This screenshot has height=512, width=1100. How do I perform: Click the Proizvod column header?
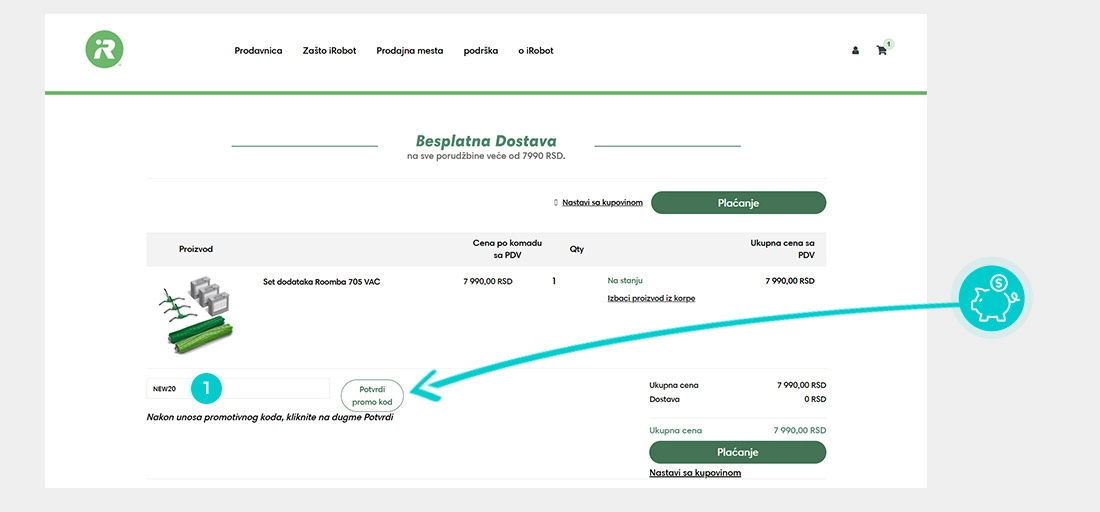pos(196,249)
